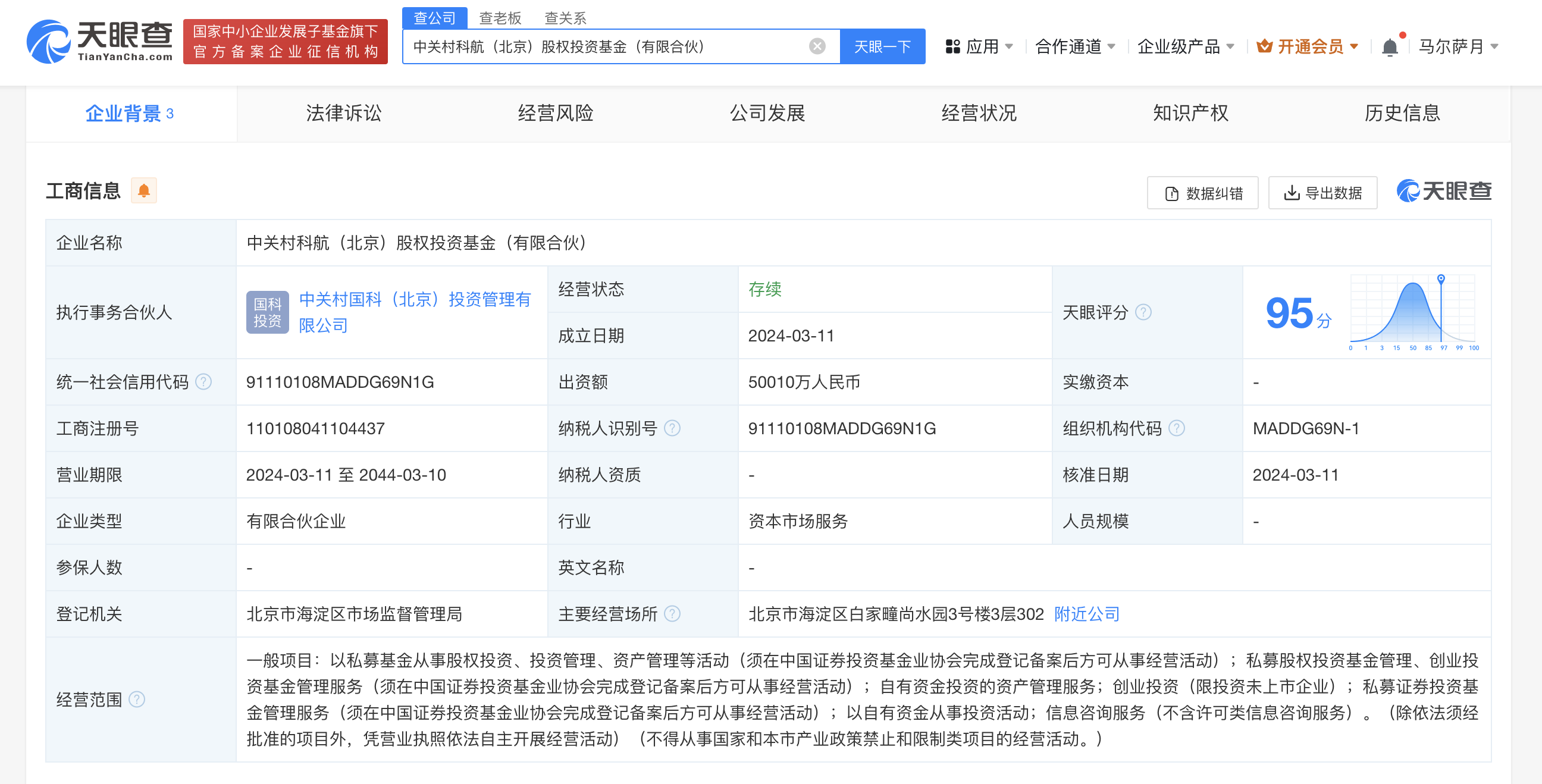The image size is (1542, 784).
Task: Click the TianYanCha logo in header
Action: click(x=99, y=41)
